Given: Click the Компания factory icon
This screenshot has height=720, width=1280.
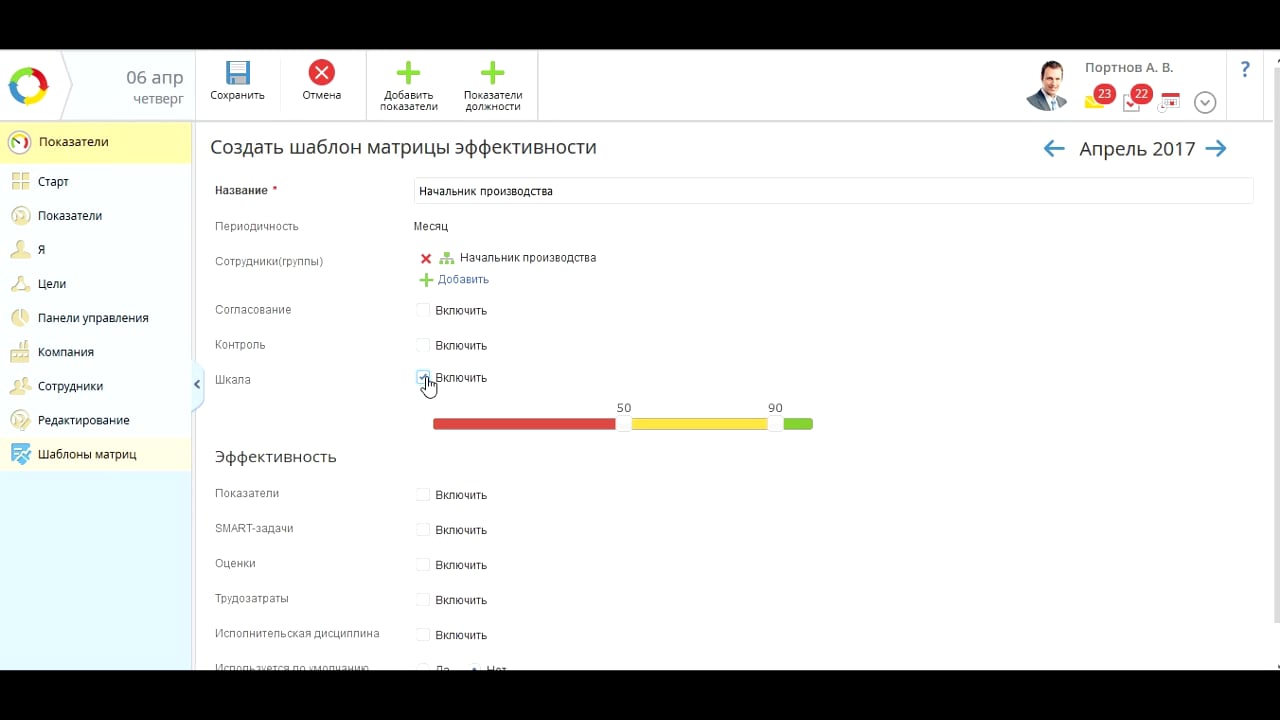Looking at the screenshot, I should [20, 352].
